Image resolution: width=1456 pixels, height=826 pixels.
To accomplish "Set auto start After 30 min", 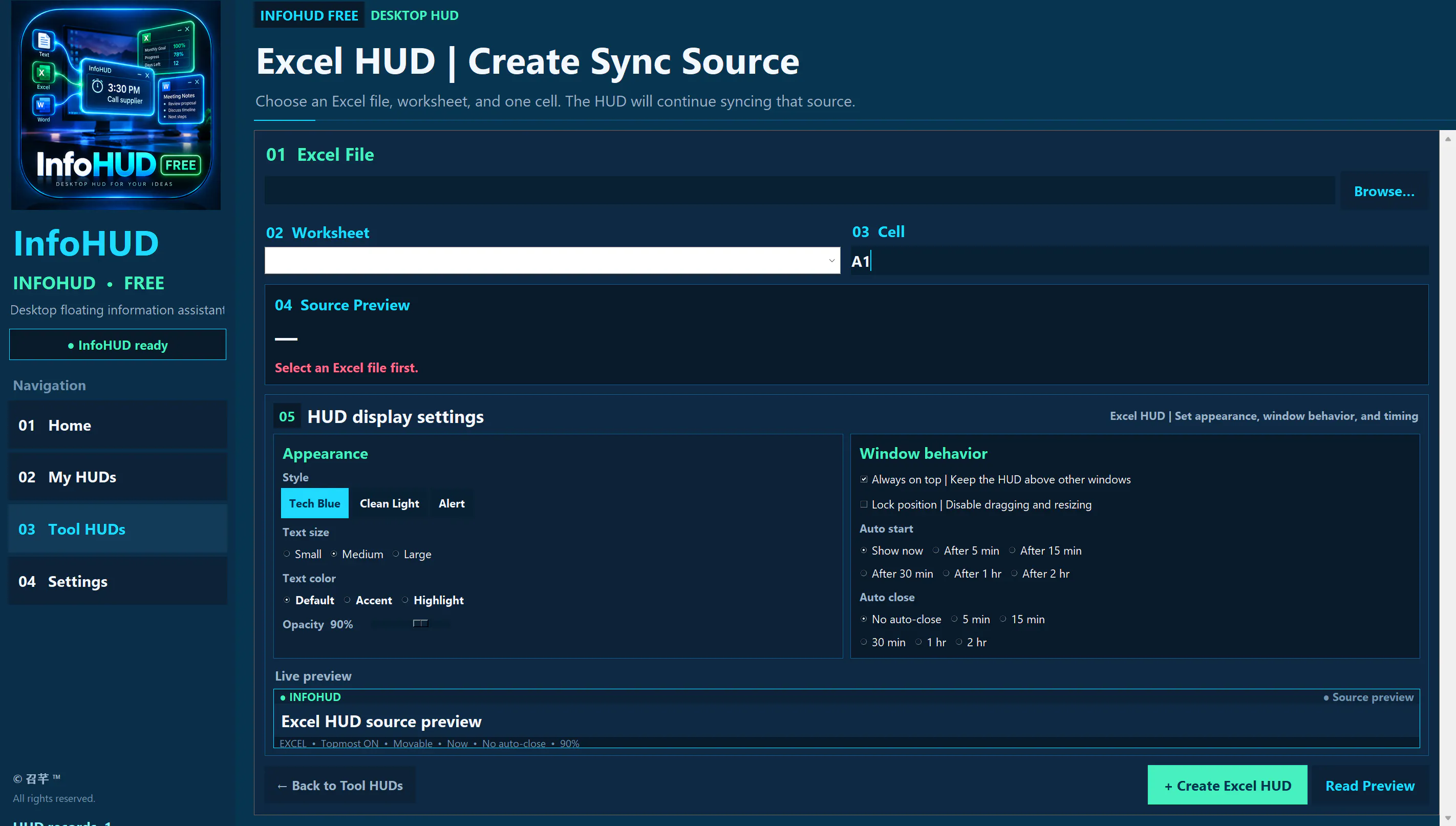I will 896,574.
